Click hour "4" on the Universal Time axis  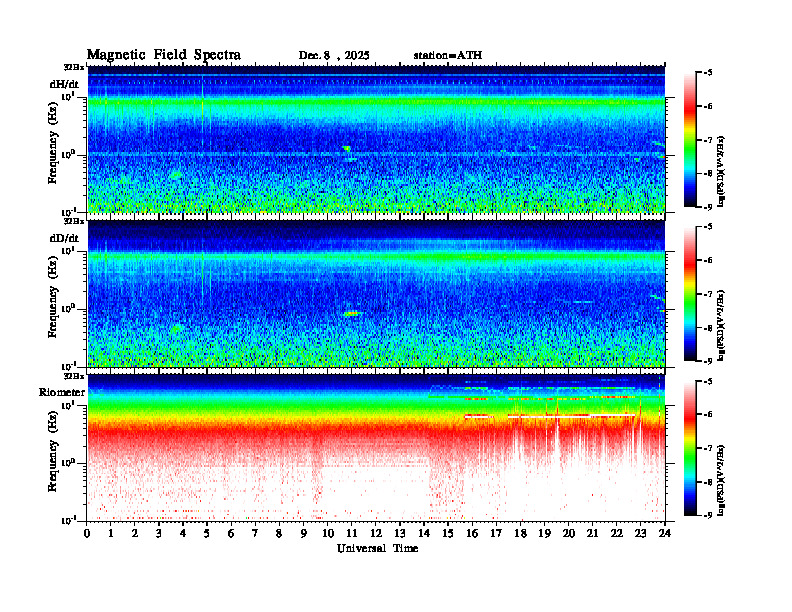tap(183, 534)
